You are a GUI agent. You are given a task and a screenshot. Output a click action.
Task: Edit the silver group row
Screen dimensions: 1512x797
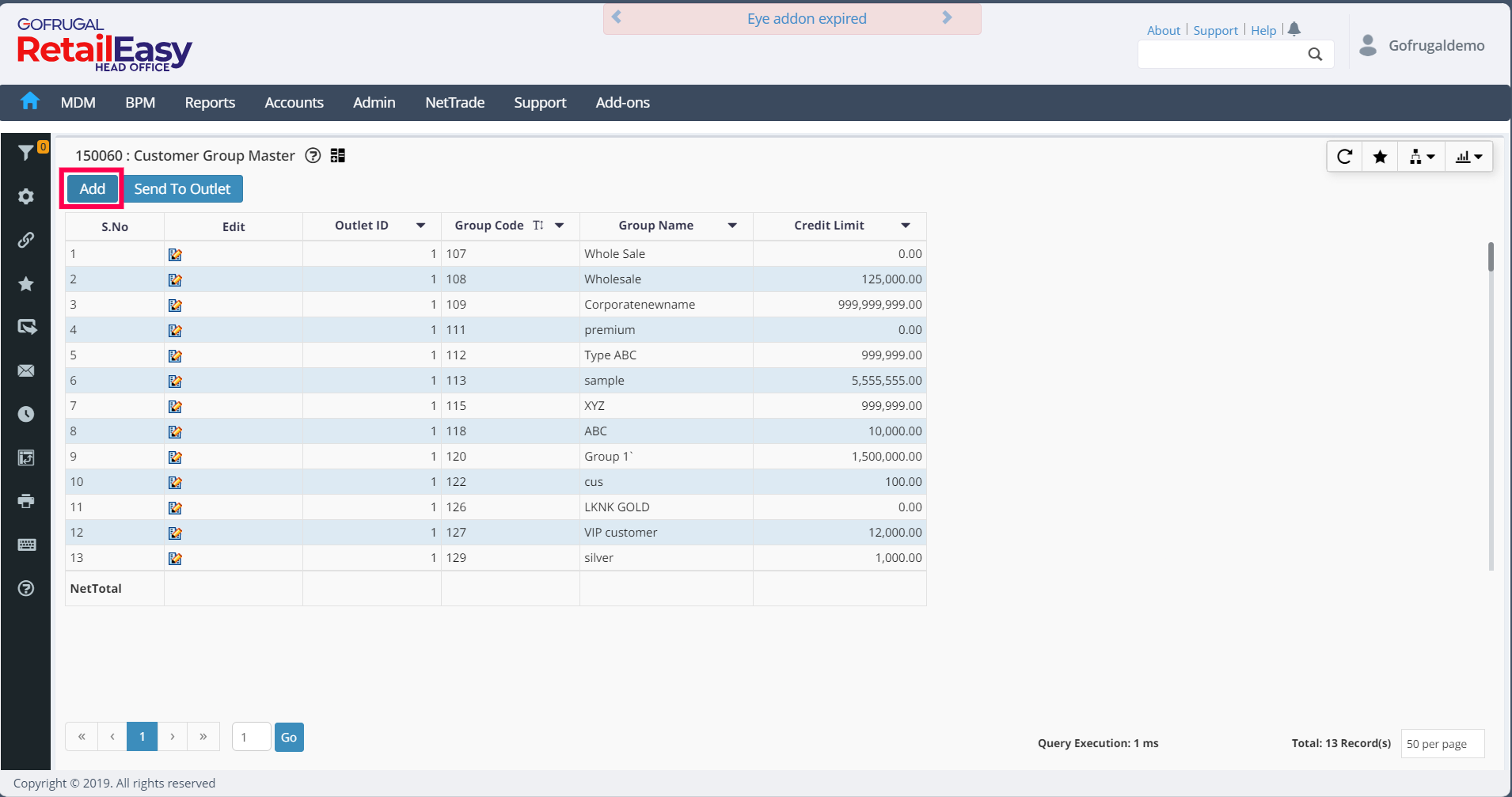tap(175, 558)
